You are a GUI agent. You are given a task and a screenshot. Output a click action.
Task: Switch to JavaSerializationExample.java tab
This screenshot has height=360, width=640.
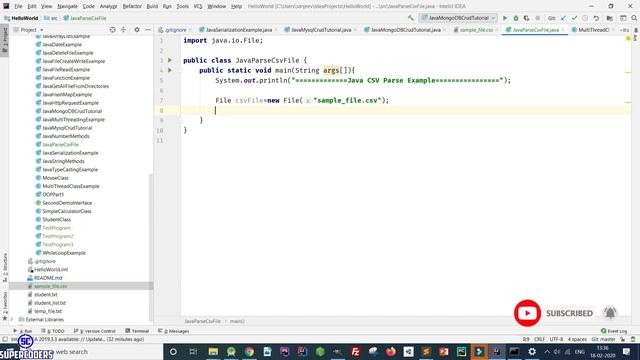point(239,30)
